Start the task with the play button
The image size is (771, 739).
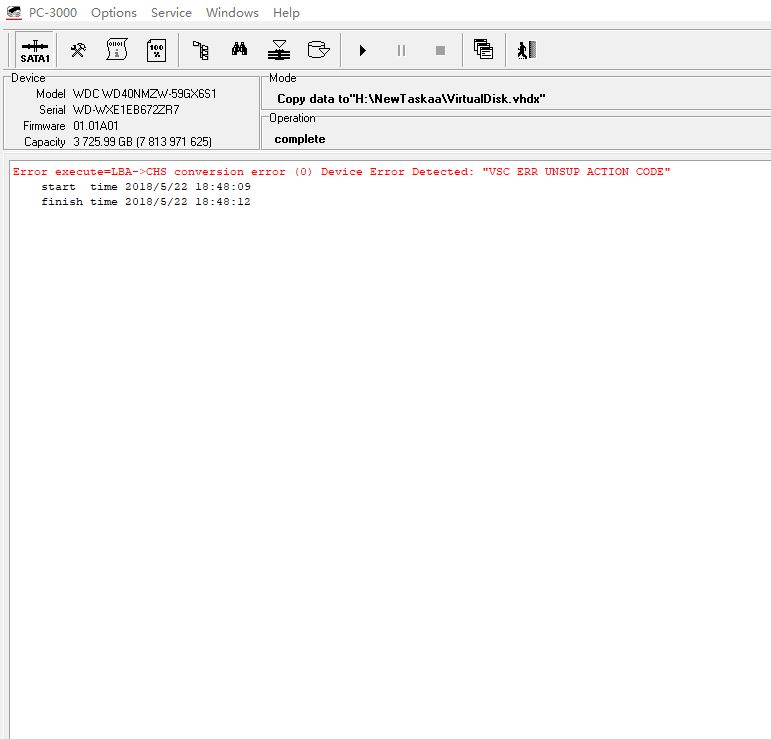(x=362, y=50)
